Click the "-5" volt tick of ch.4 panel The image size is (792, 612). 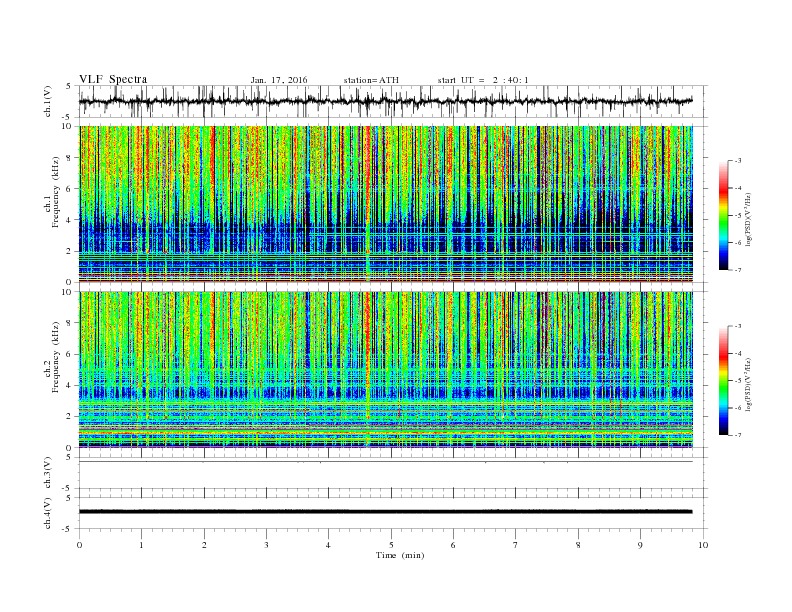68,529
